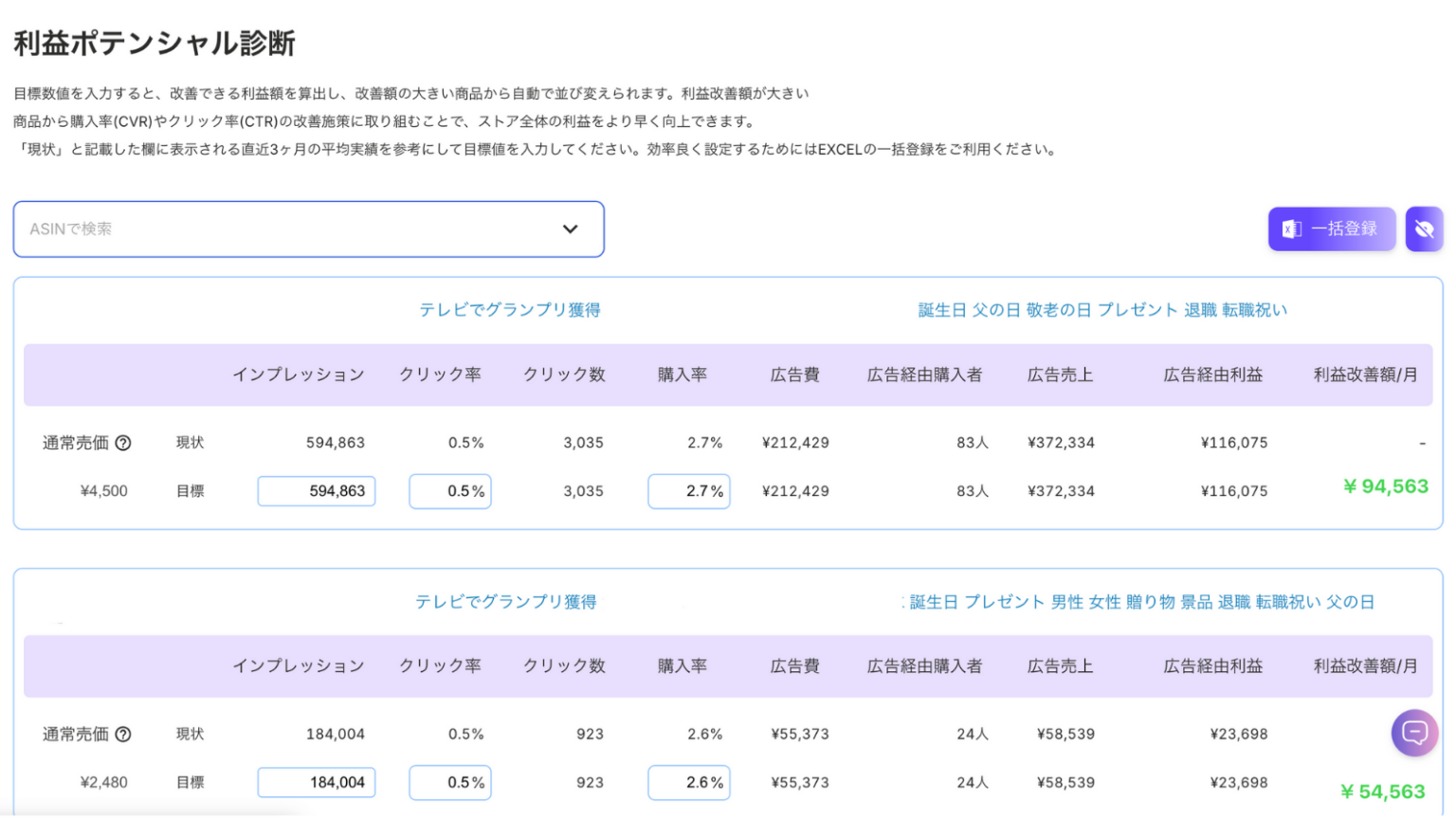Click the ¥54,563 profit improvement amount
Image resolution: width=1456 pixels, height=822 pixels.
pos(1383,792)
